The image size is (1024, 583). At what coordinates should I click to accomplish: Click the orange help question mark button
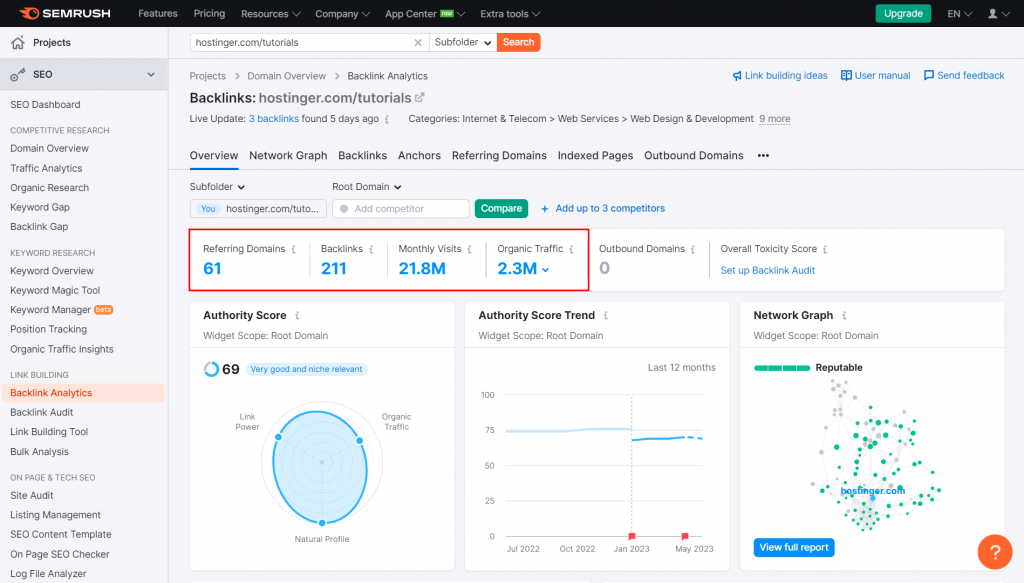(994, 551)
